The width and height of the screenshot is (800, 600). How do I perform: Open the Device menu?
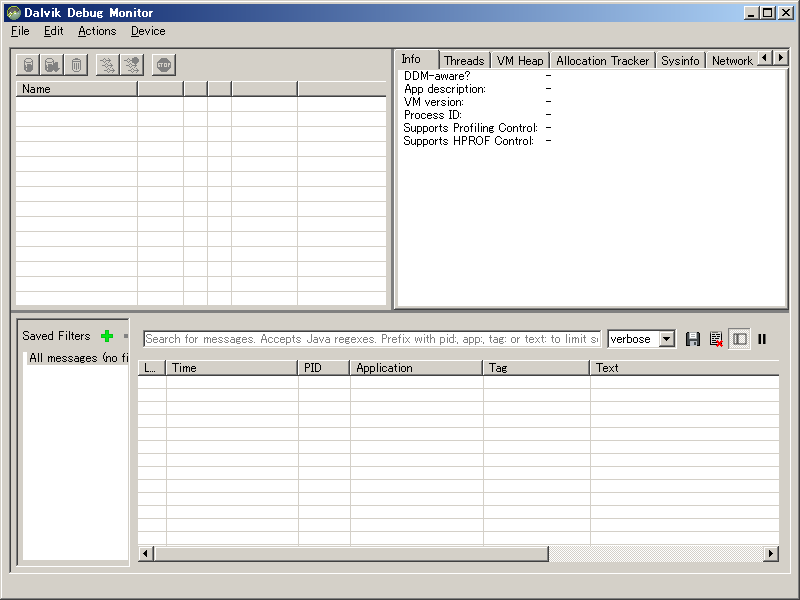click(x=148, y=31)
